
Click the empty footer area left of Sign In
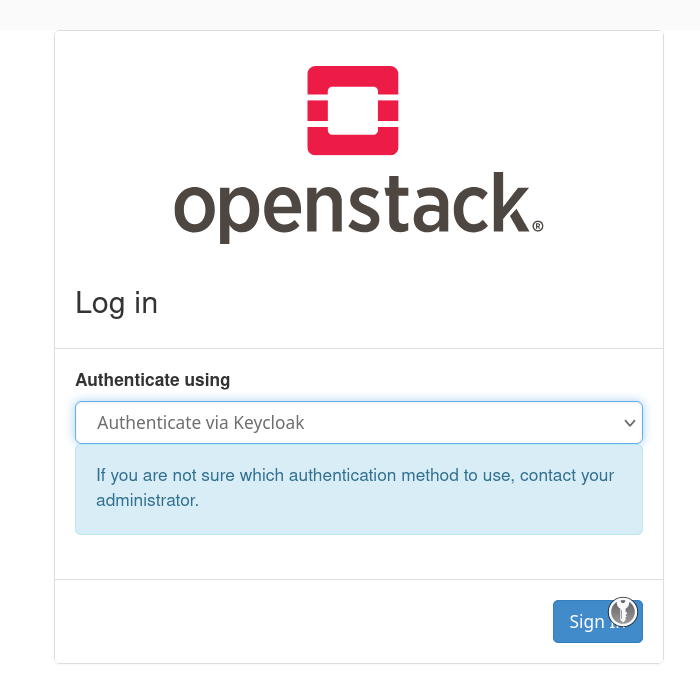pyautogui.click(x=300, y=621)
